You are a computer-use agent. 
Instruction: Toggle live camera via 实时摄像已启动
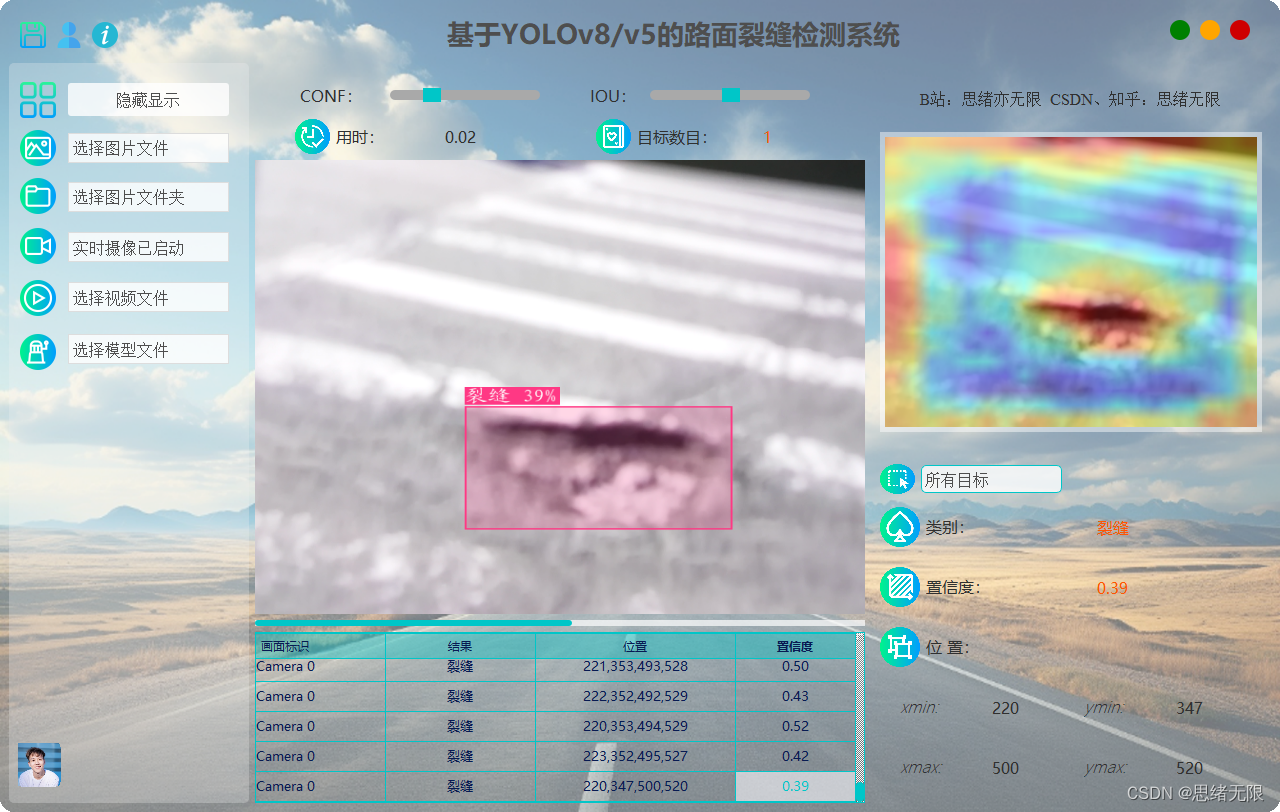[148, 246]
